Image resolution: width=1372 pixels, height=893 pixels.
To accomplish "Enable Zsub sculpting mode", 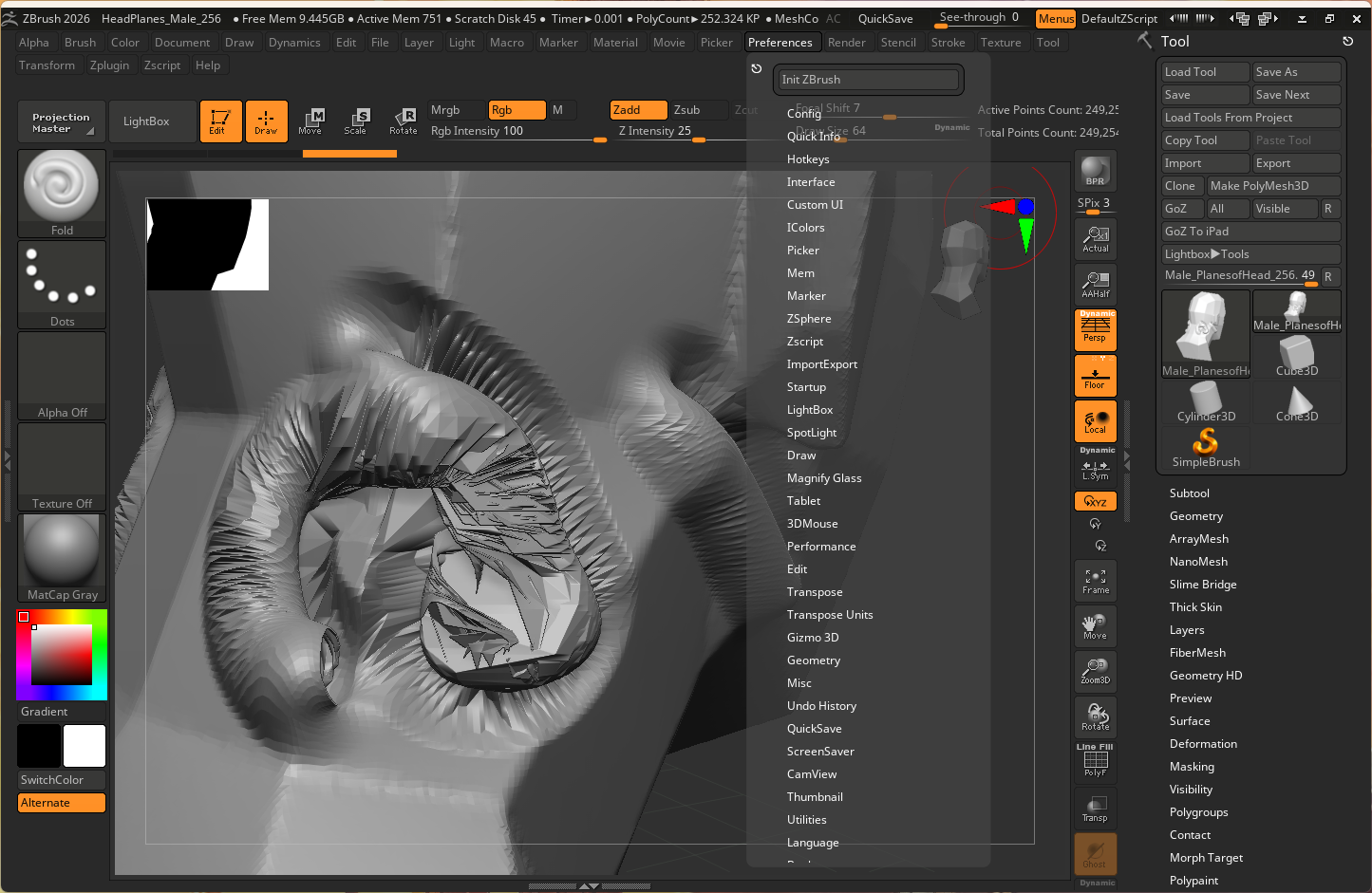I will coord(699,110).
